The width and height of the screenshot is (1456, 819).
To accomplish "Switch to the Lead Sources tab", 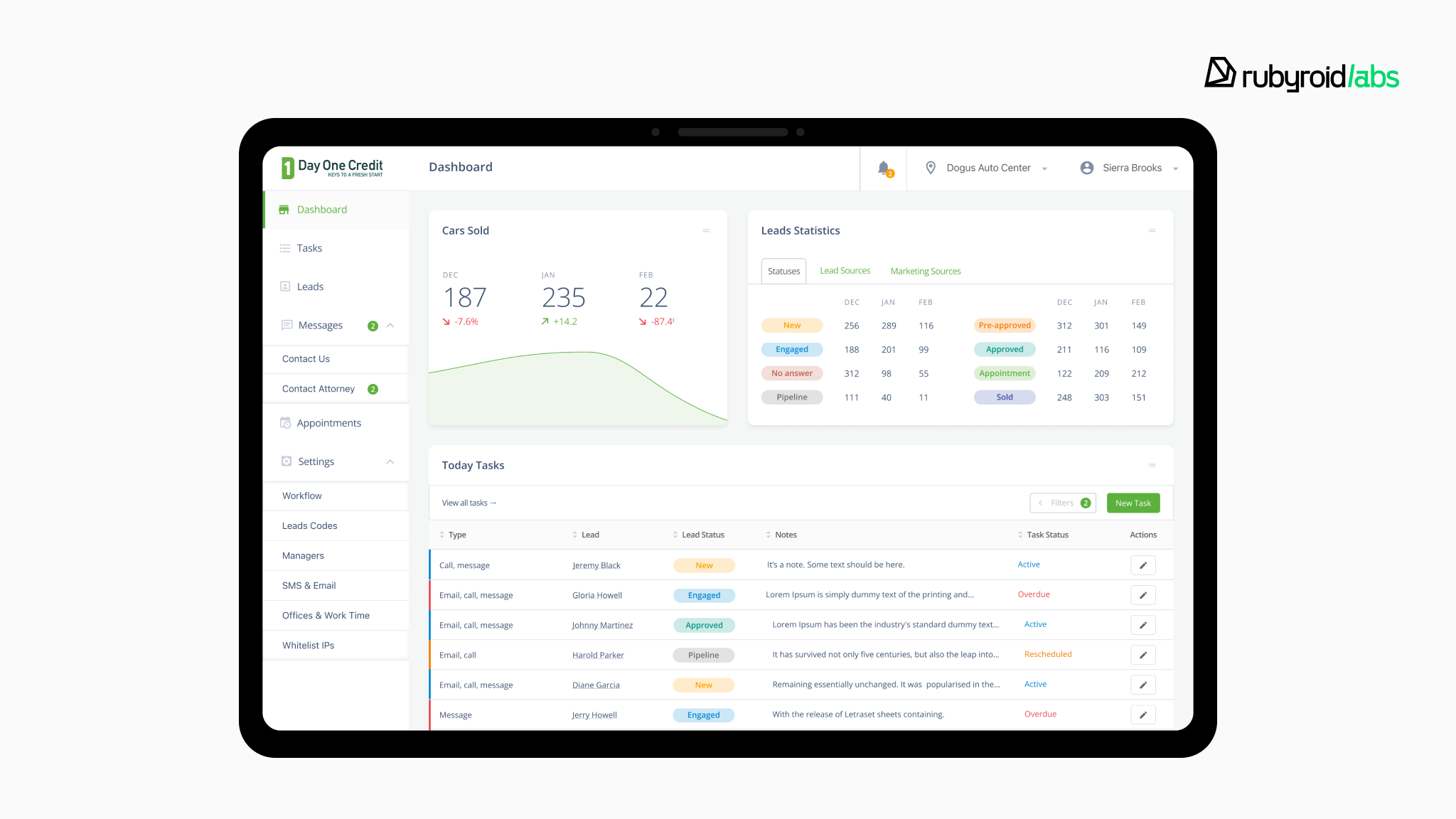I will [x=845, y=271].
